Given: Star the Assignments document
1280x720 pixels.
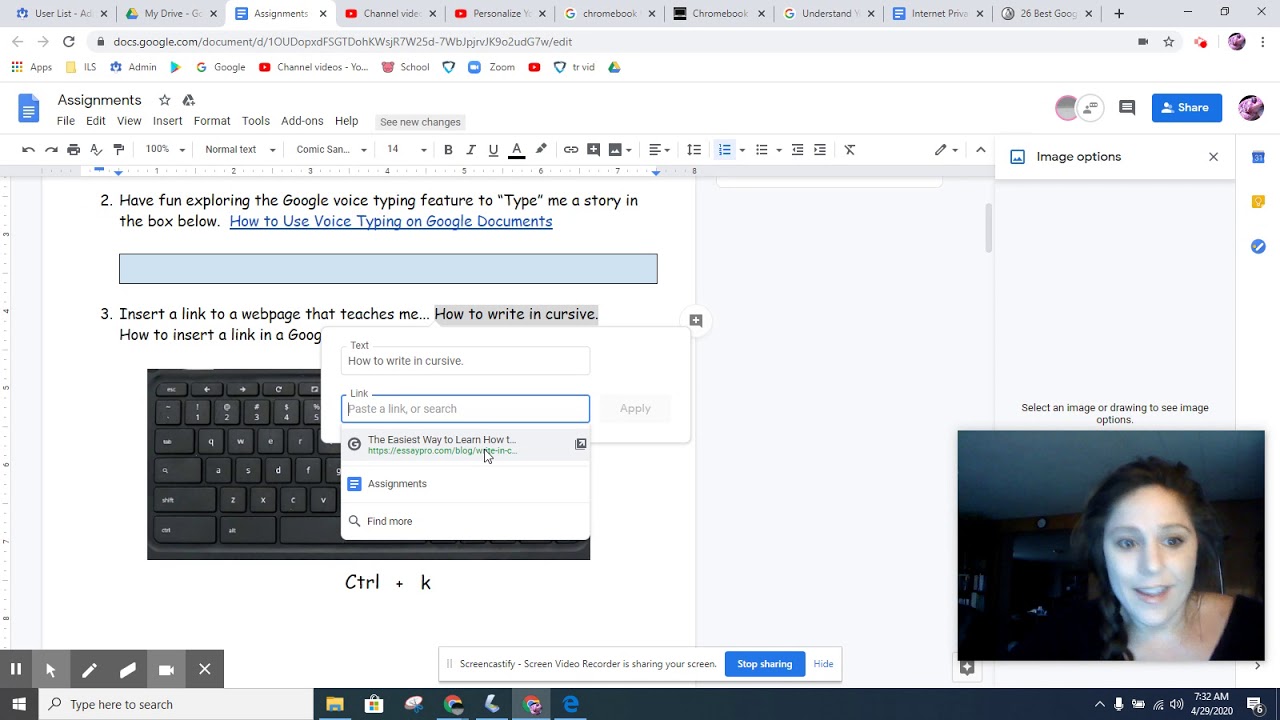Looking at the screenshot, I should click(x=164, y=100).
